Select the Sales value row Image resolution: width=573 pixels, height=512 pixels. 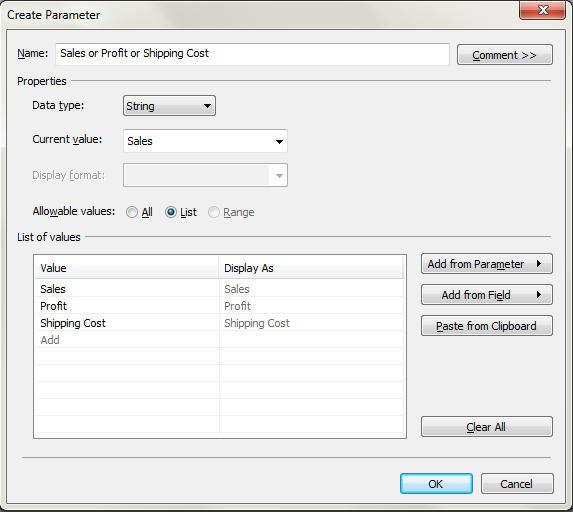pyautogui.click(x=219, y=289)
